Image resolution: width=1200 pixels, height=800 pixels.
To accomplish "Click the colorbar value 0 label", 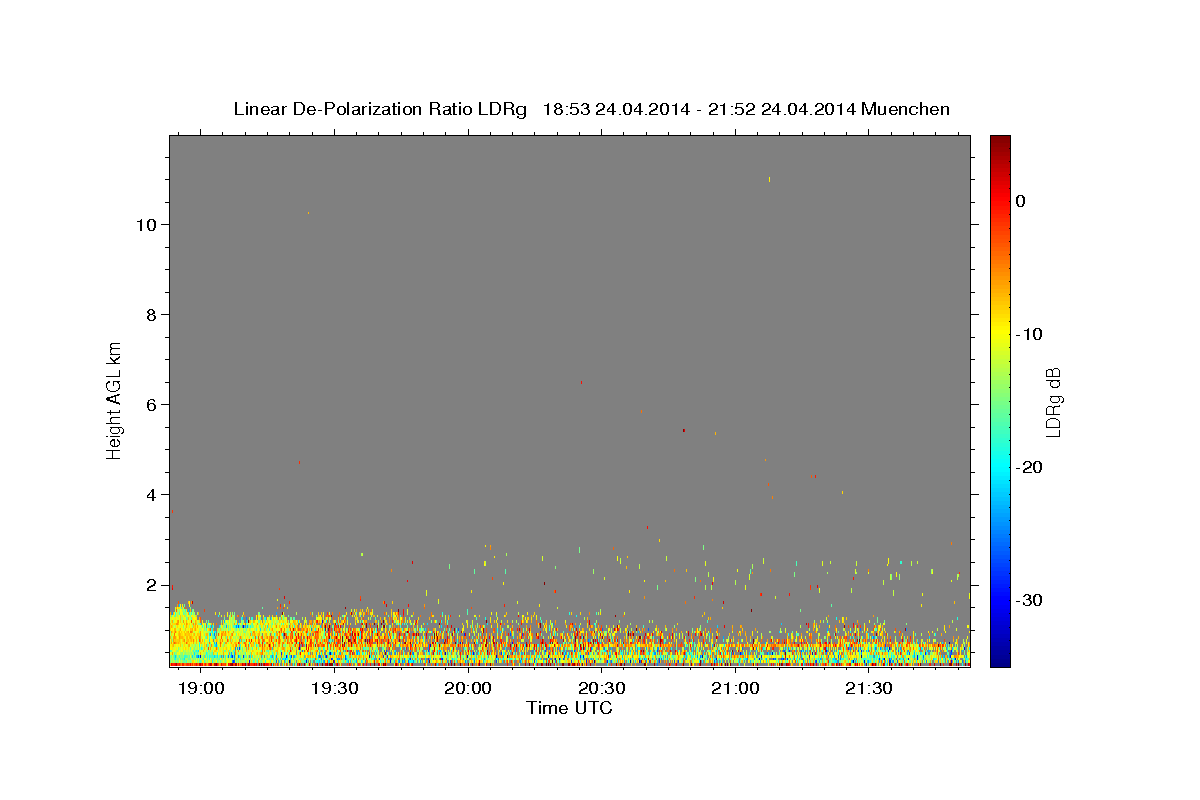I will coord(1021,201).
